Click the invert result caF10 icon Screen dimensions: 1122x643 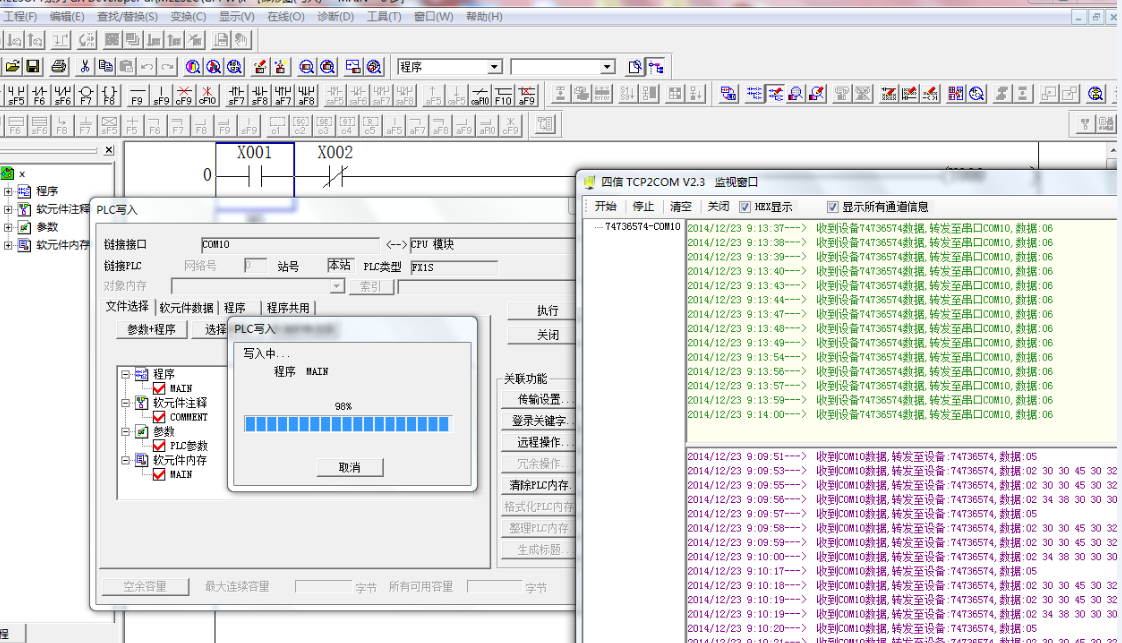tap(480, 94)
